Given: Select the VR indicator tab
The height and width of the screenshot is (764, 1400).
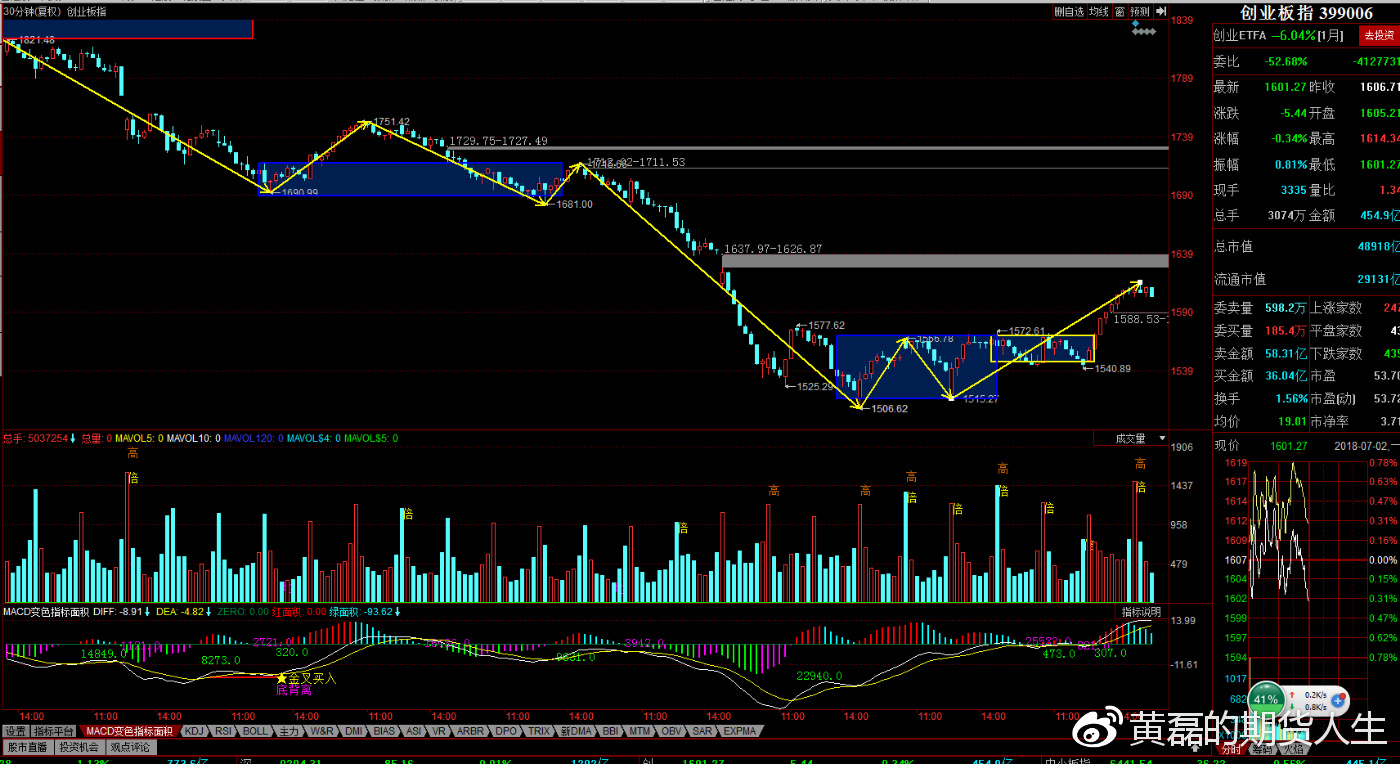Looking at the screenshot, I should (x=439, y=731).
